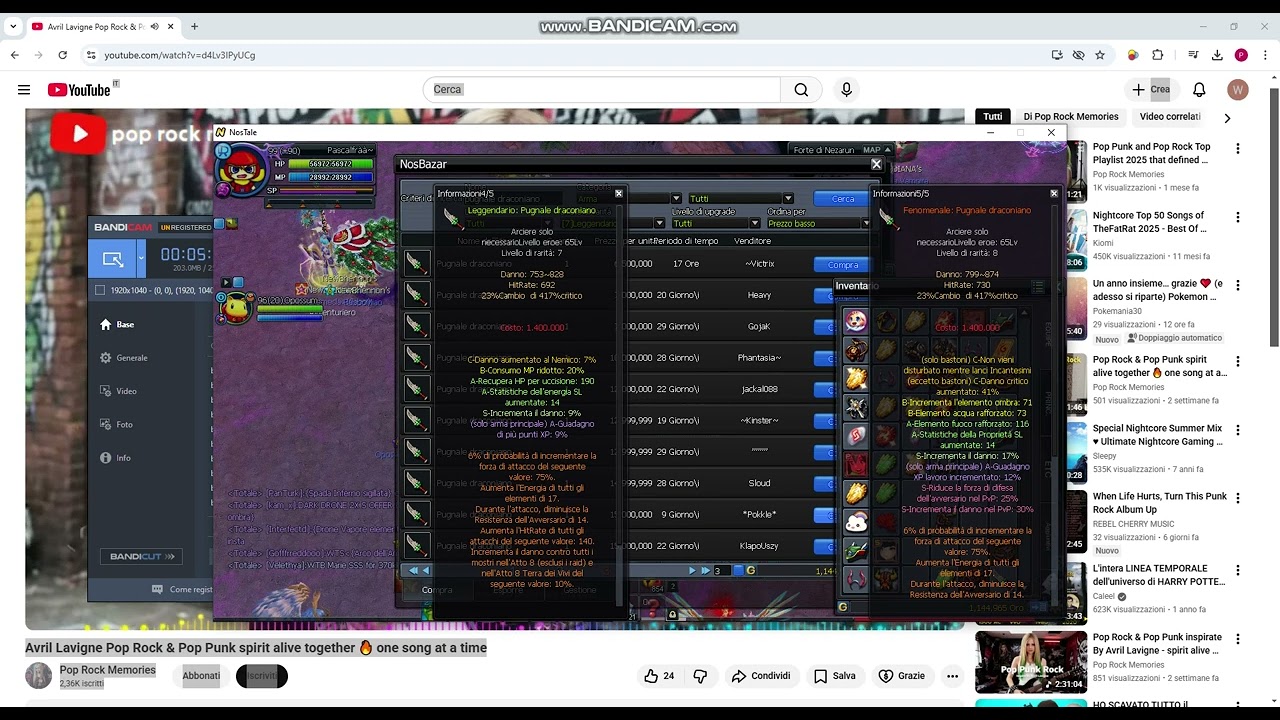This screenshot has width=1280, height=720.
Task: Bookmark this page with the star icon
Action: [1100, 55]
